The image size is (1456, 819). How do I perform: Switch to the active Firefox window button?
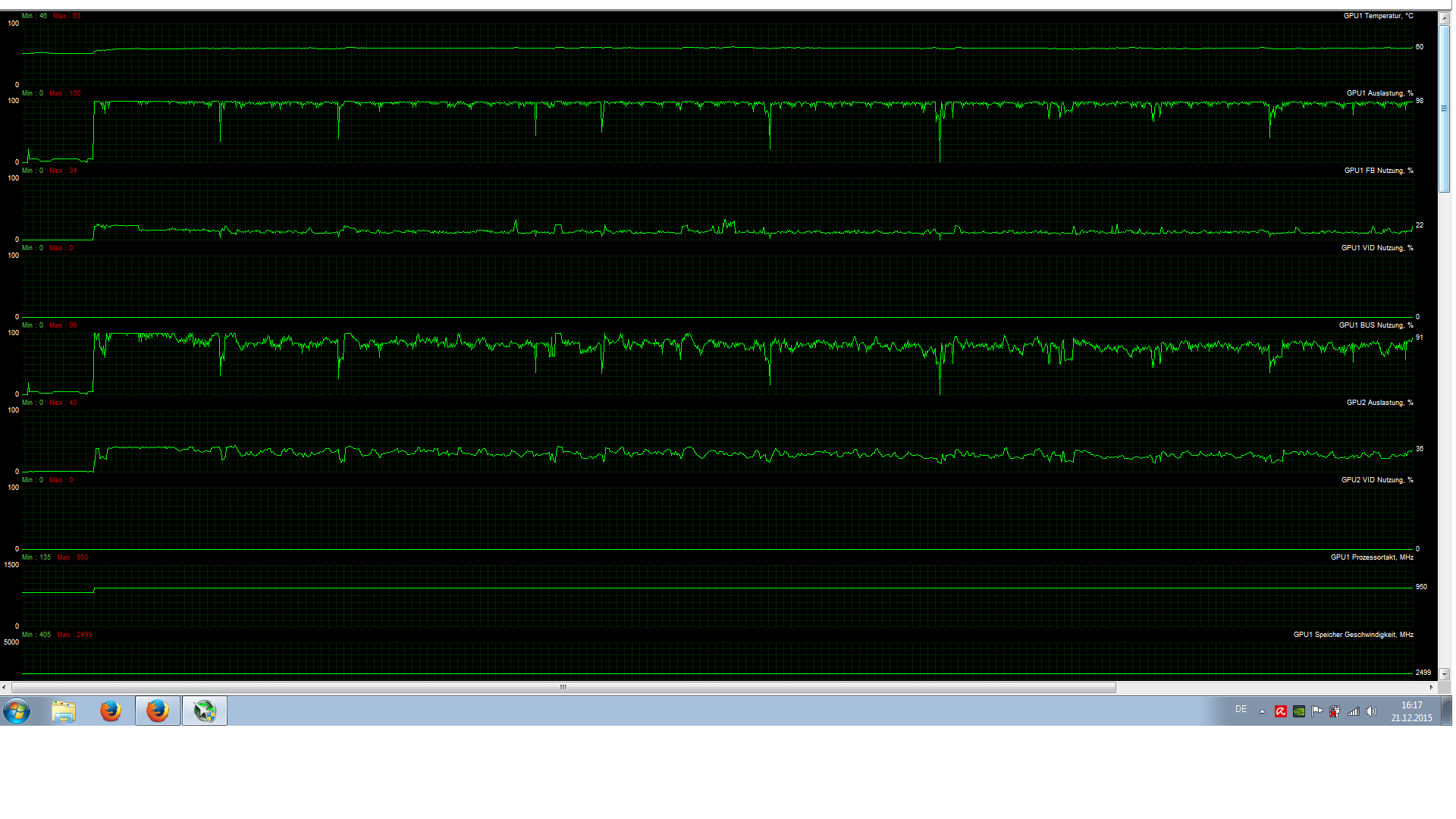coord(158,711)
